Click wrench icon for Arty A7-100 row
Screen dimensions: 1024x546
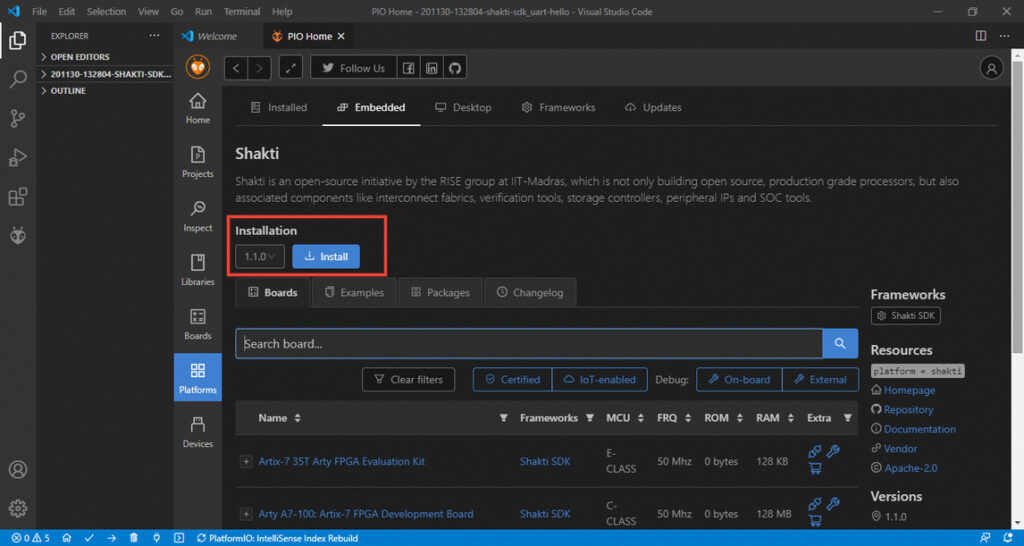coord(833,504)
